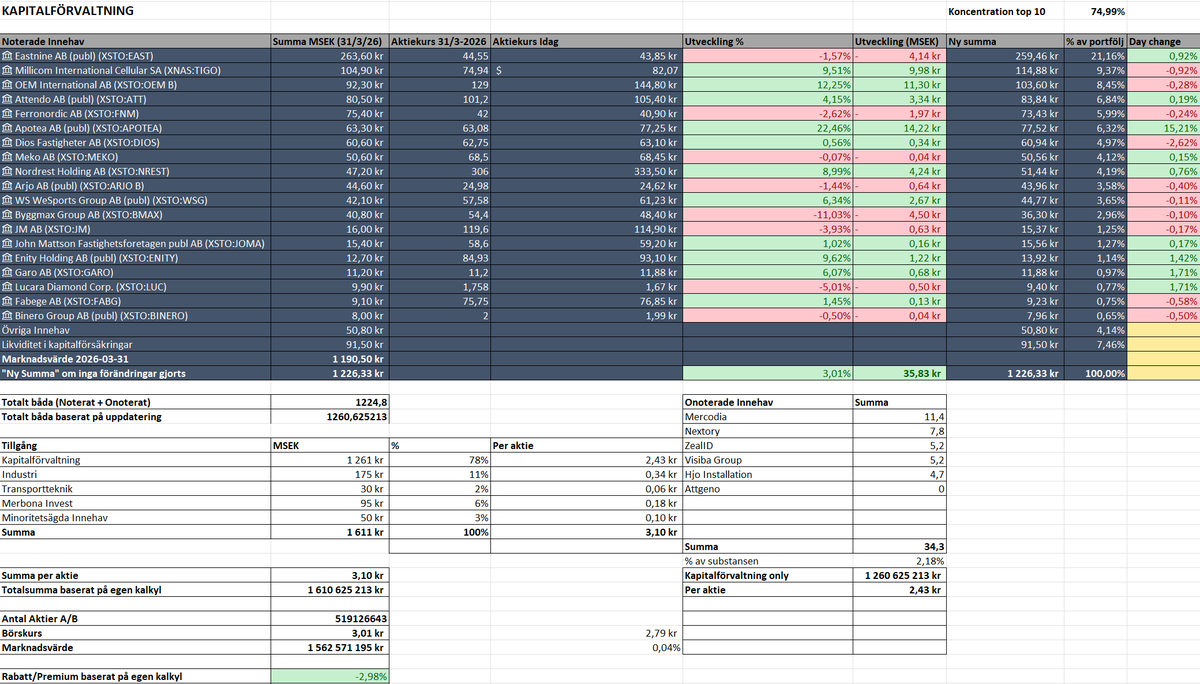1200x684 pixels.
Task: Click the 'Utveckling (MSEK)' column header
Action: (899, 42)
